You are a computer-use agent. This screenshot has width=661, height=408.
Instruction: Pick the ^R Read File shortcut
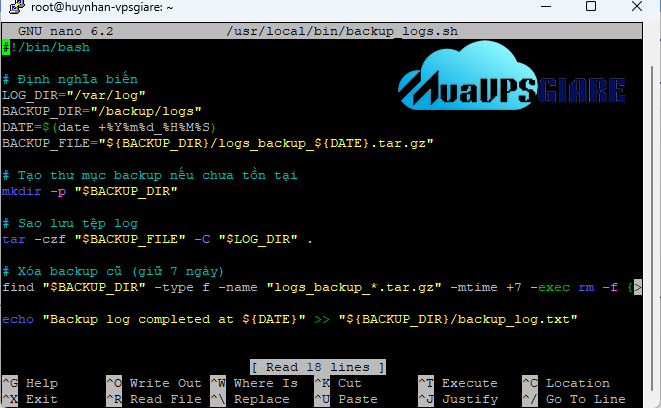tap(153, 399)
